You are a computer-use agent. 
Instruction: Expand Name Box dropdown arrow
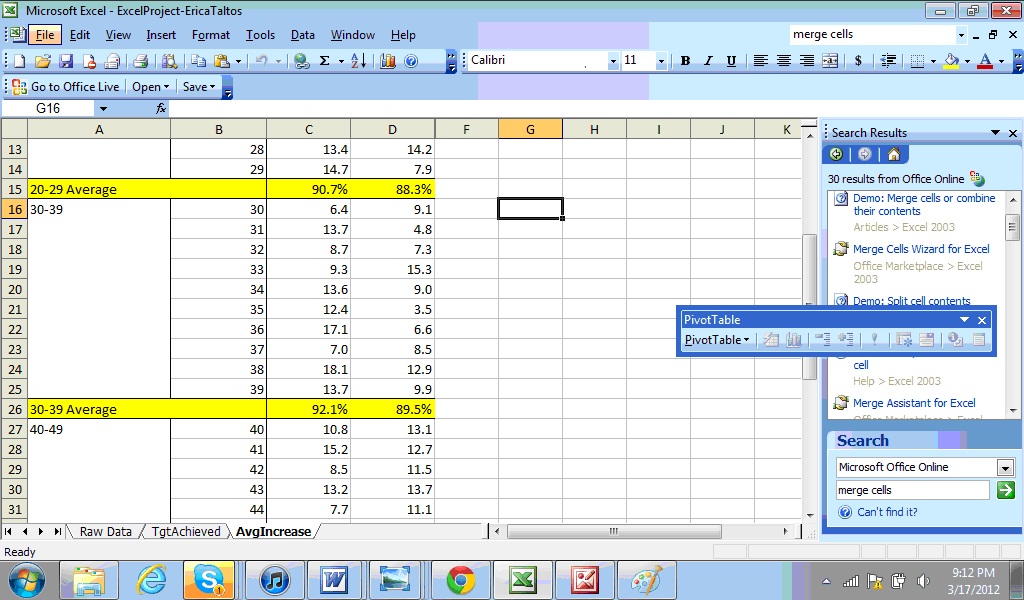pyautogui.click(x=103, y=108)
